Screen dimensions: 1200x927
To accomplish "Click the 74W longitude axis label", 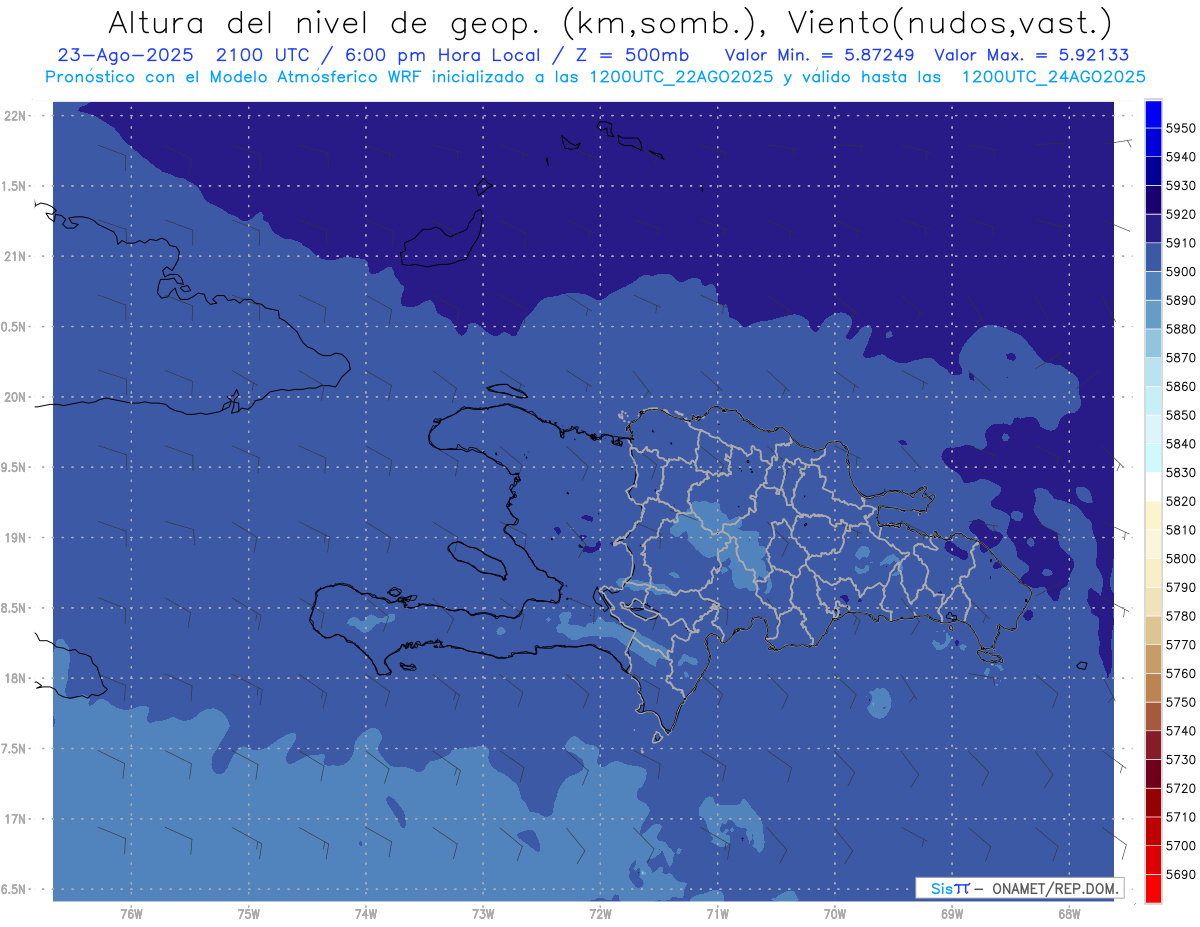I will pyautogui.click(x=365, y=913).
